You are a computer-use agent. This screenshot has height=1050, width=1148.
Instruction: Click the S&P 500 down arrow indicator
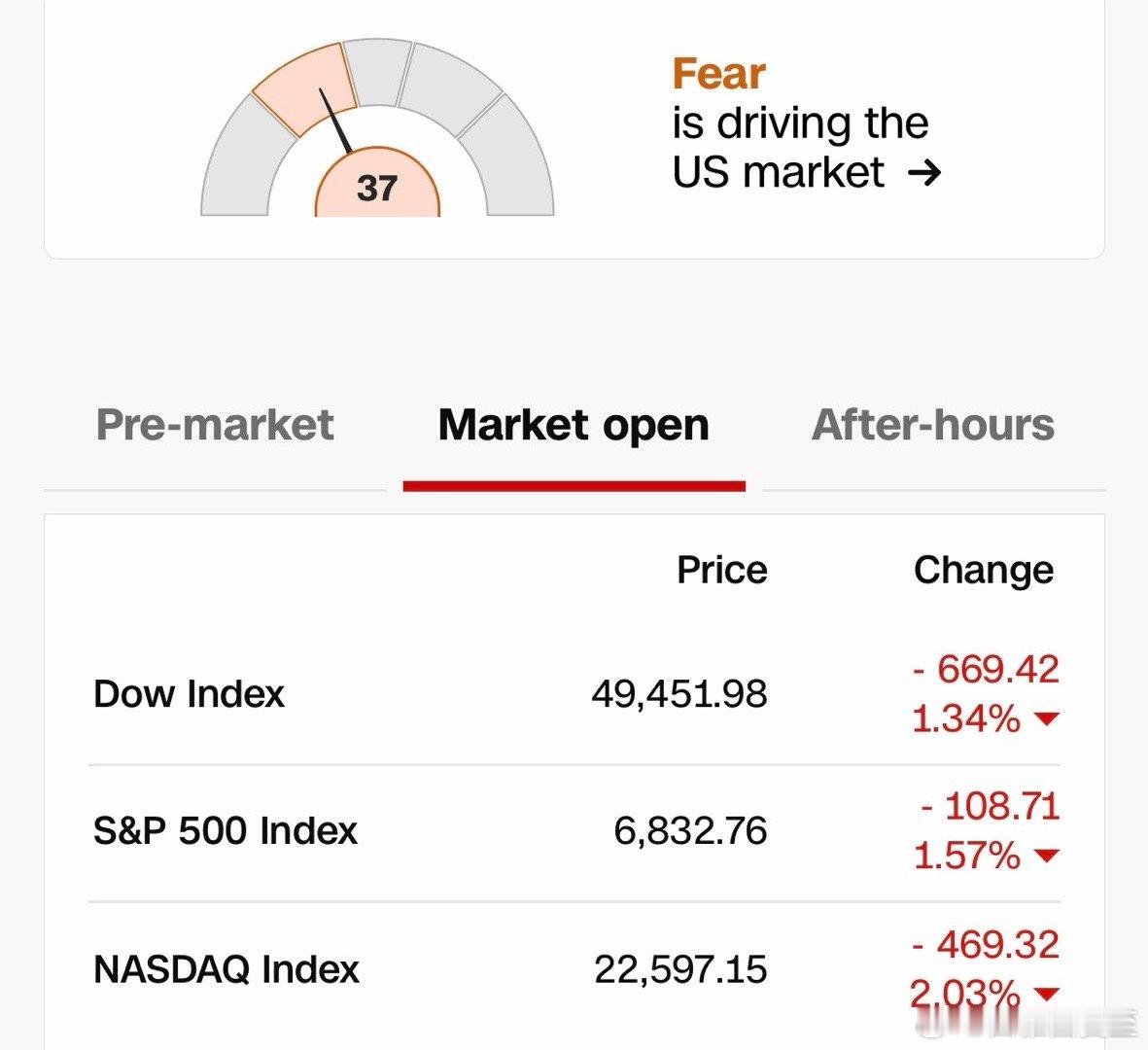pyautogui.click(x=1046, y=857)
